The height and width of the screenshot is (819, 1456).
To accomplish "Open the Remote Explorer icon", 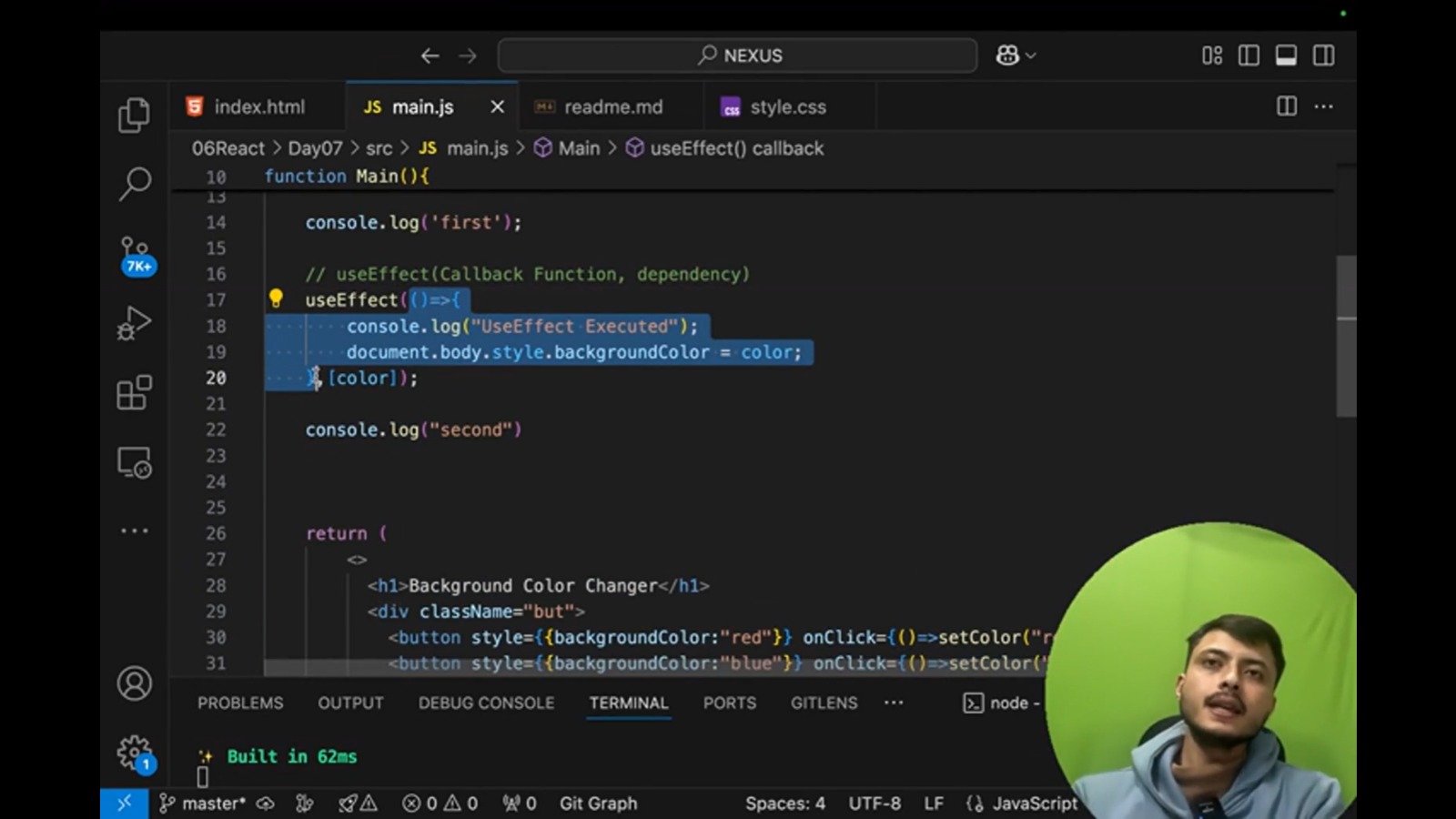I will 135,463.
